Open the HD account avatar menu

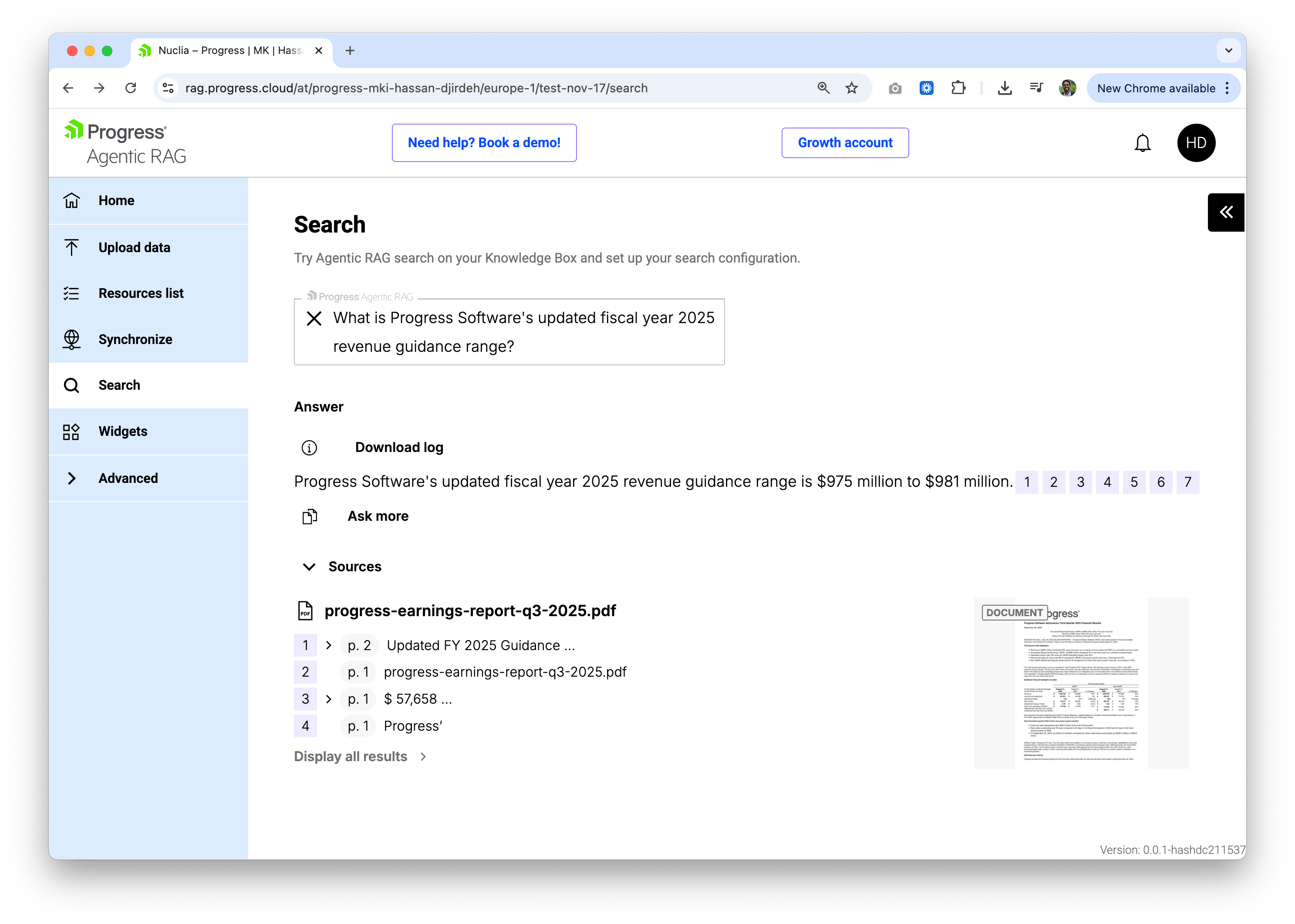click(x=1196, y=143)
